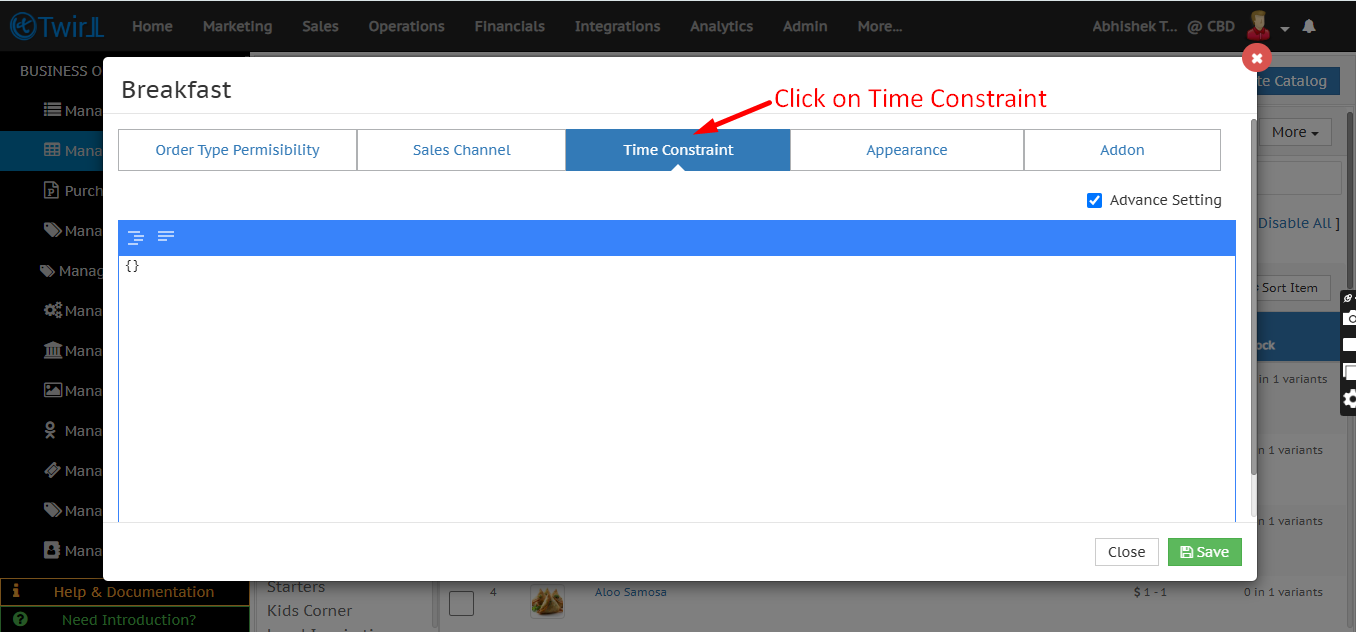The height and width of the screenshot is (632, 1356).
Task: Click the notification bell icon
Action: [x=1309, y=27]
